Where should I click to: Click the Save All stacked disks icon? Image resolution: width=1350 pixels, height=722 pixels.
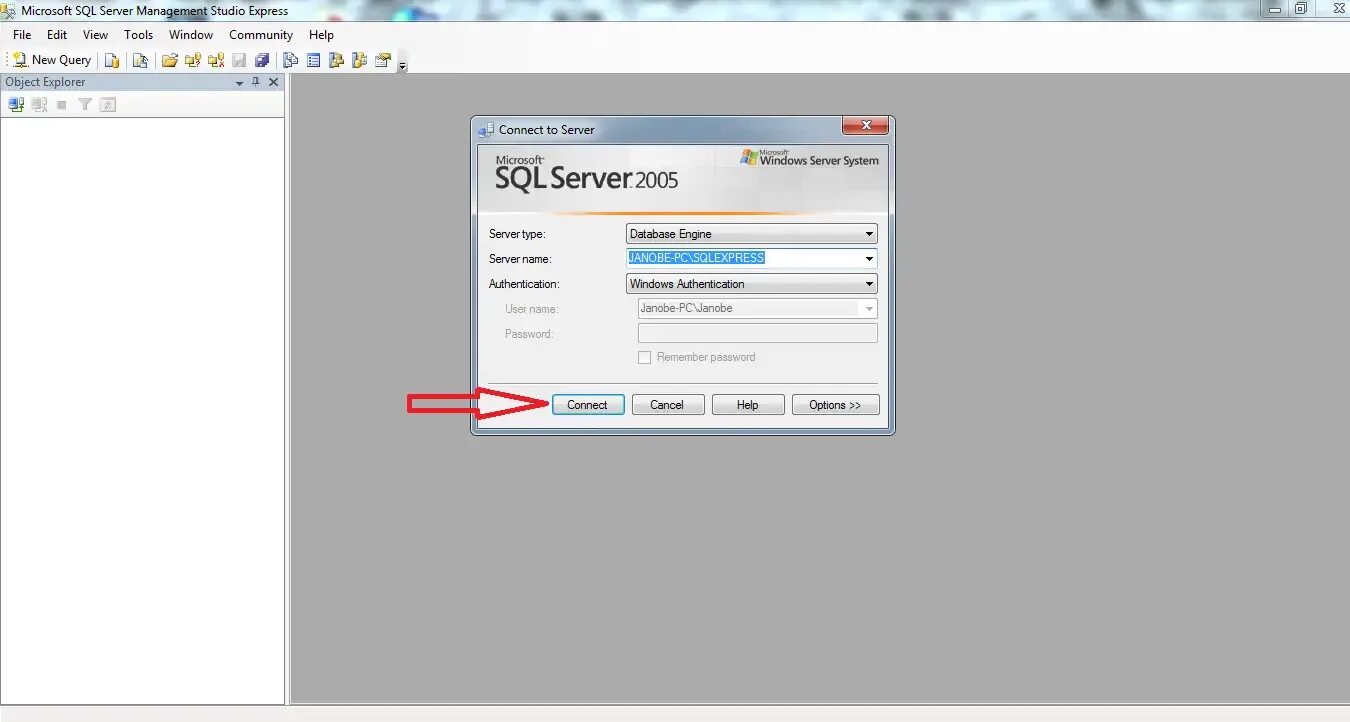tap(262, 60)
